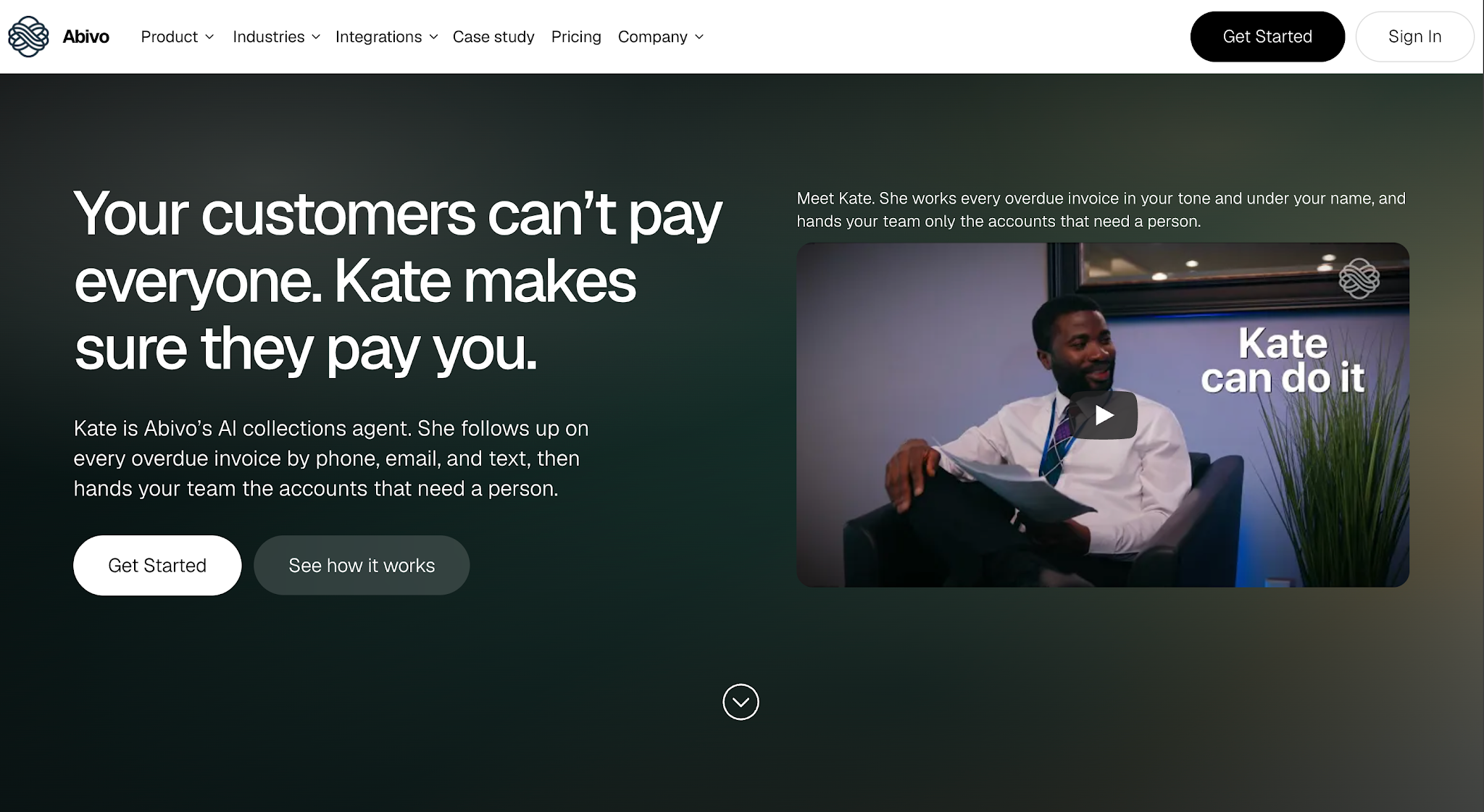This screenshot has width=1484, height=812.
Task: Click the "Kate can do it" video text
Action: click(1283, 361)
